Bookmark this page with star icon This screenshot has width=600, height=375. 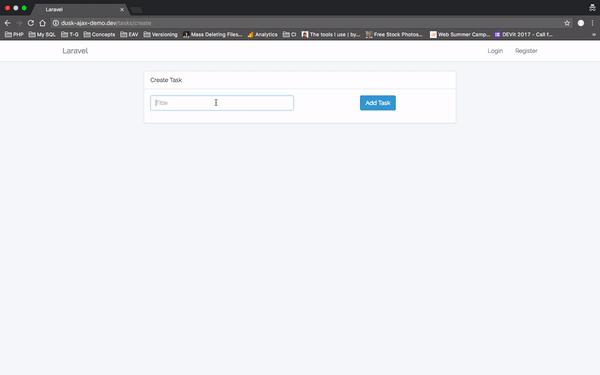567,23
